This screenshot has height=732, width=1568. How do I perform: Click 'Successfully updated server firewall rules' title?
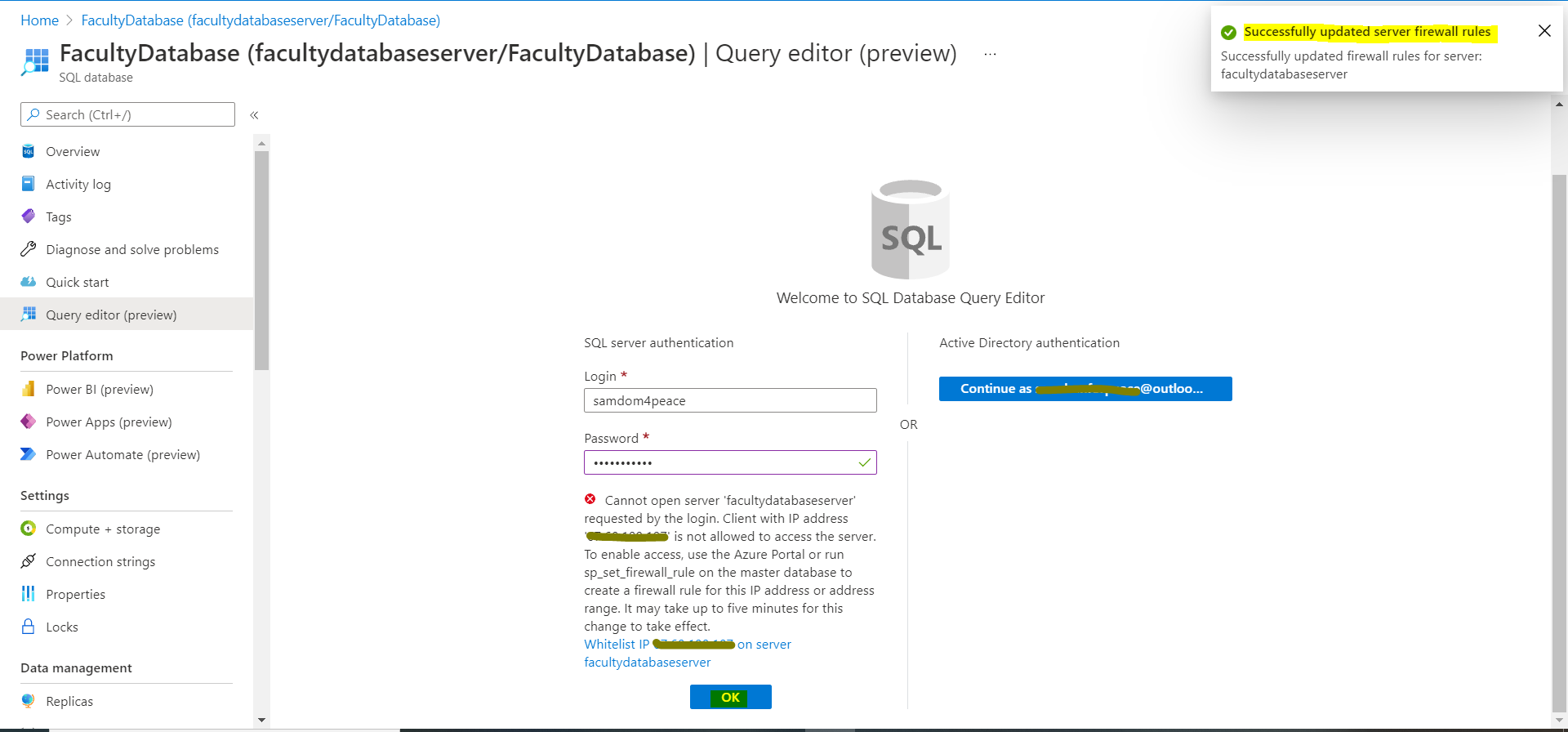click(x=1367, y=32)
